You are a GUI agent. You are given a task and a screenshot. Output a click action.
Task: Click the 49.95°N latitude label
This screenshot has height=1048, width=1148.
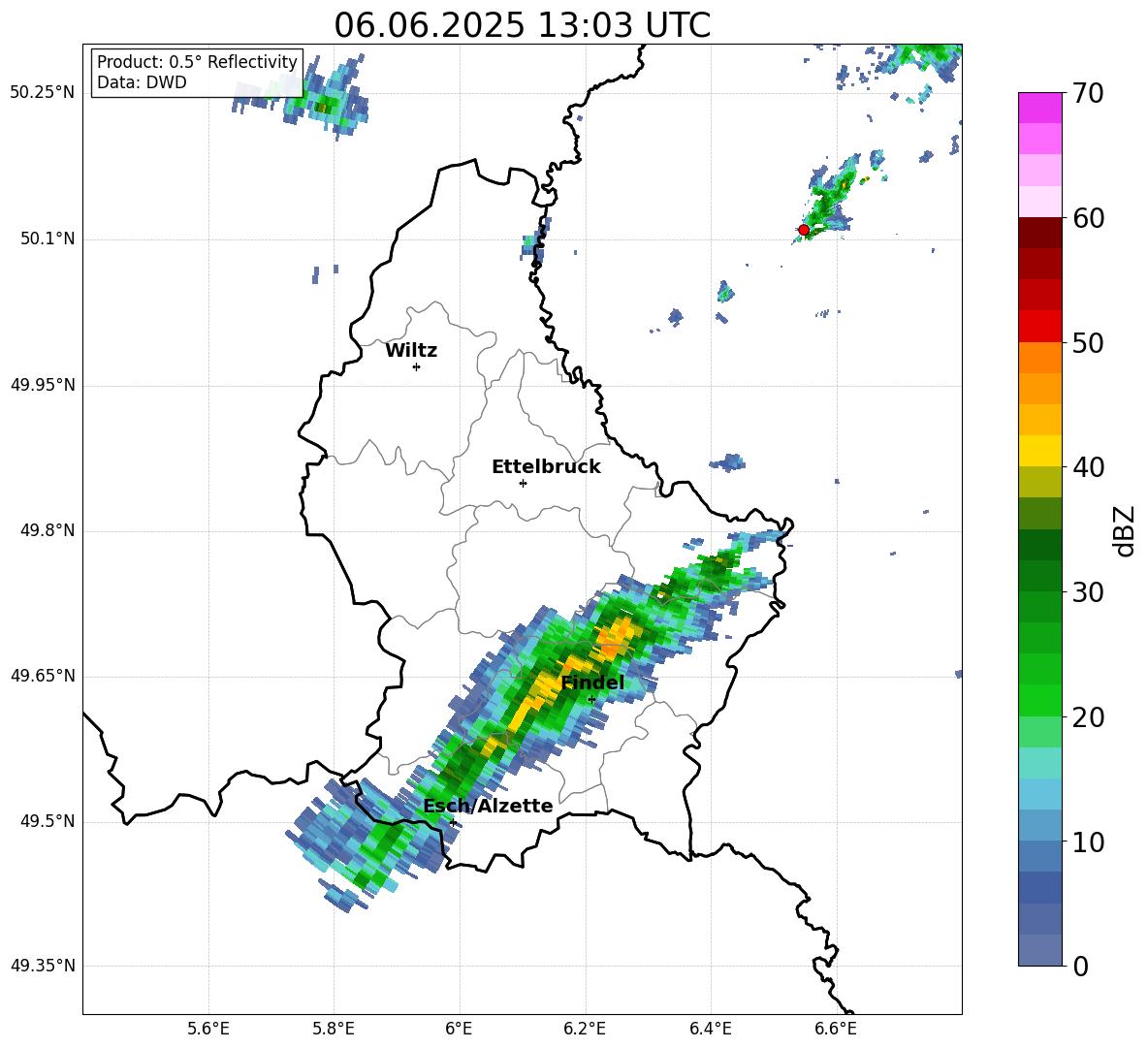pyautogui.click(x=43, y=385)
